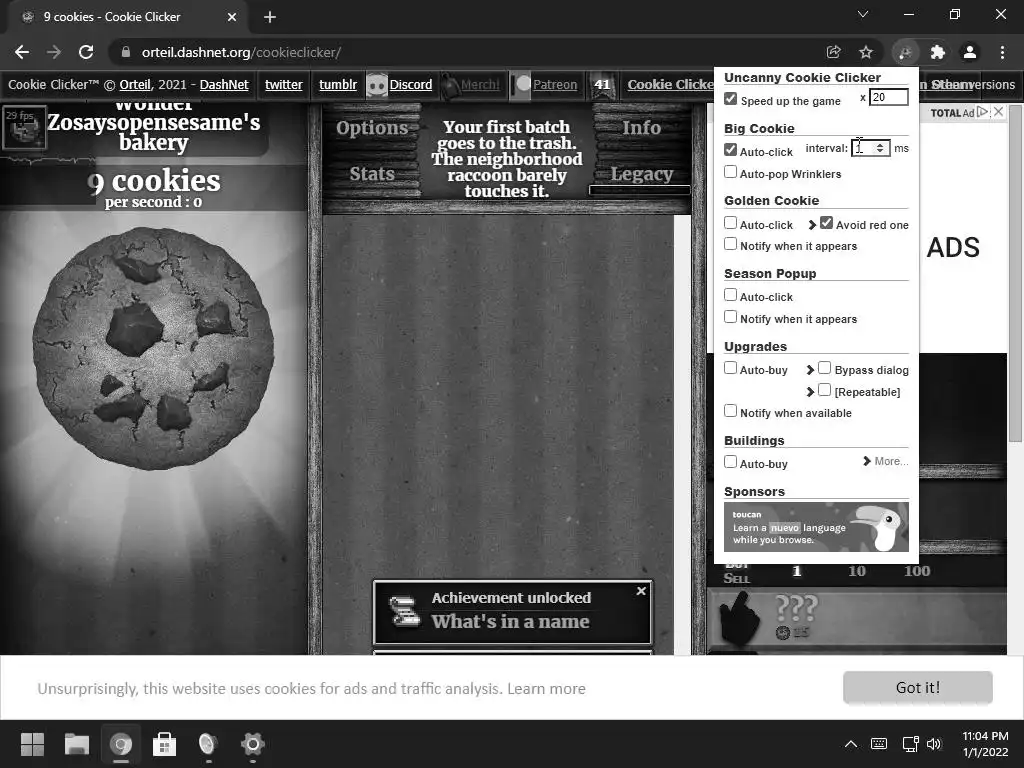This screenshot has width=1024, height=768.
Task: Bookmark this page with the star icon
Action: 866,52
